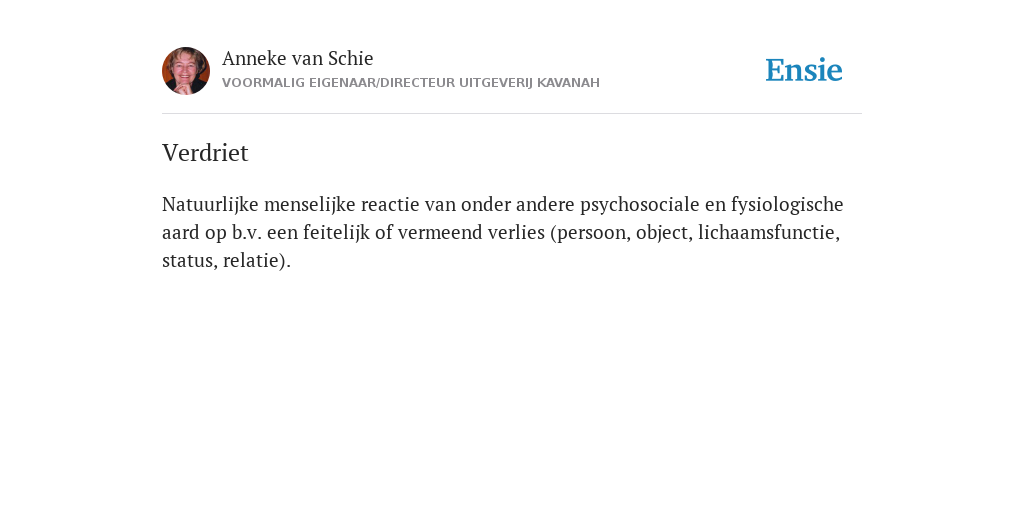Click the horizontal divider below the author header

512,114
